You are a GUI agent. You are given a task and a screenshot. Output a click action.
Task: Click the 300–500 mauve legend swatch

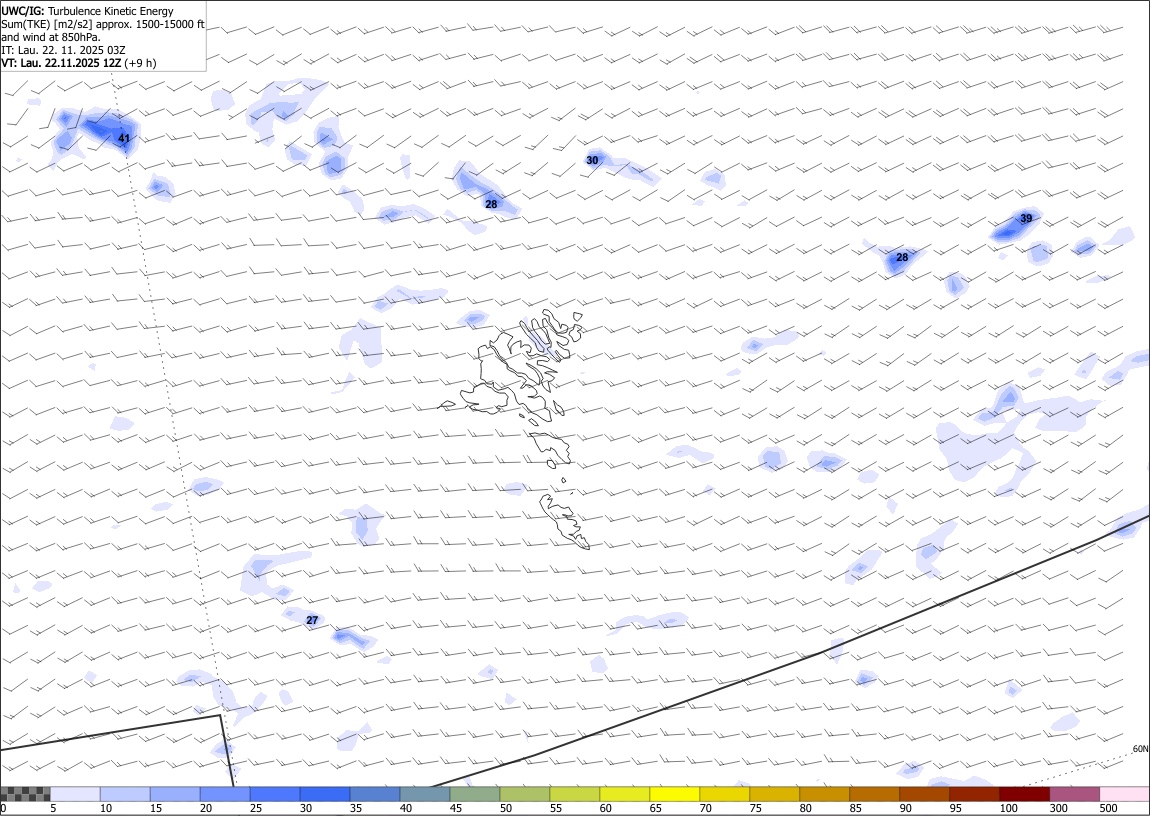click(1074, 794)
